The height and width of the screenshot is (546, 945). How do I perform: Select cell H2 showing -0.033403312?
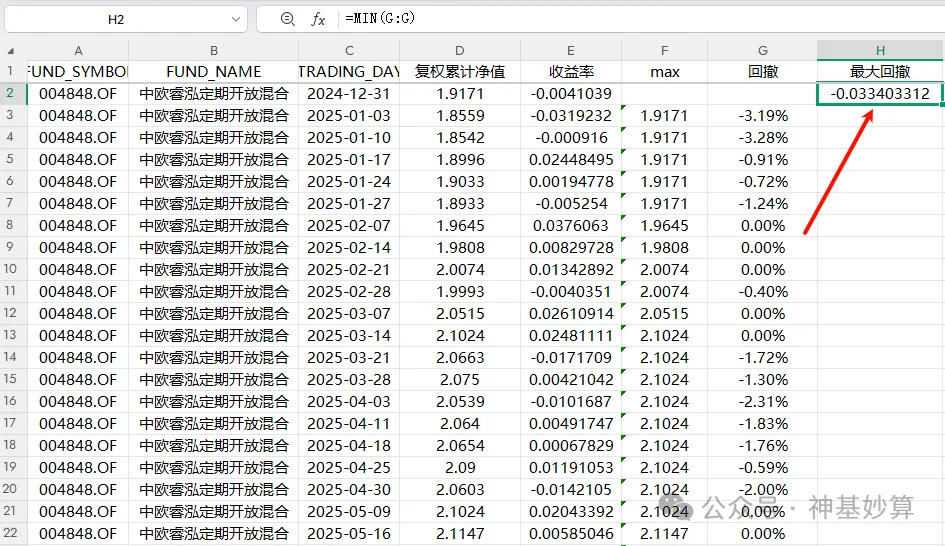coord(880,94)
